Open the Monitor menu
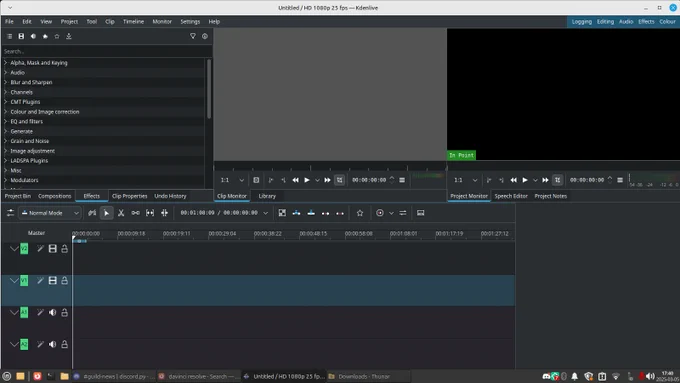680x383 pixels. (x=162, y=21)
